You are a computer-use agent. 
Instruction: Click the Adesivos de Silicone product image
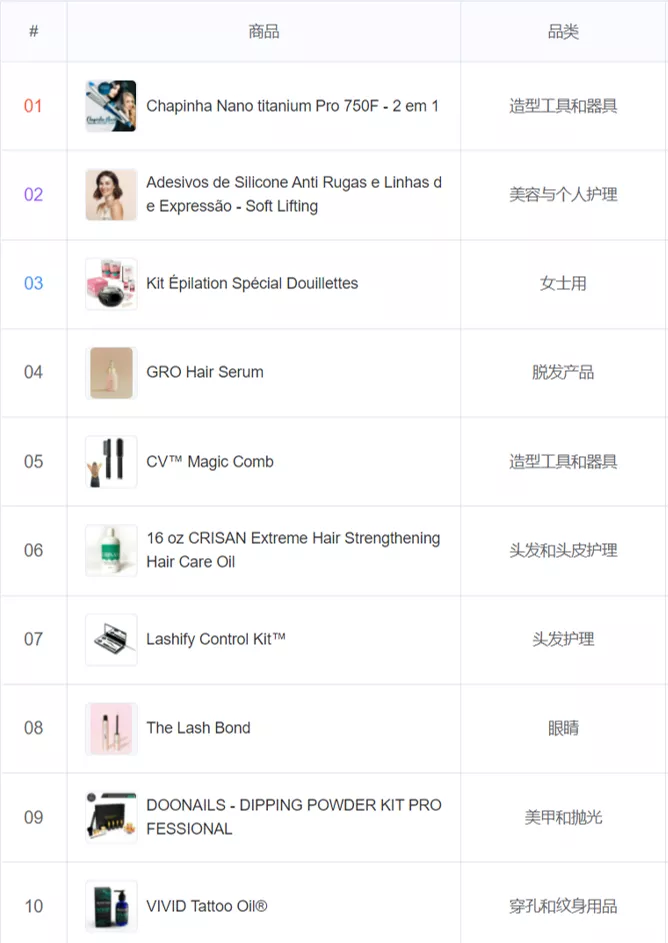tap(111, 194)
